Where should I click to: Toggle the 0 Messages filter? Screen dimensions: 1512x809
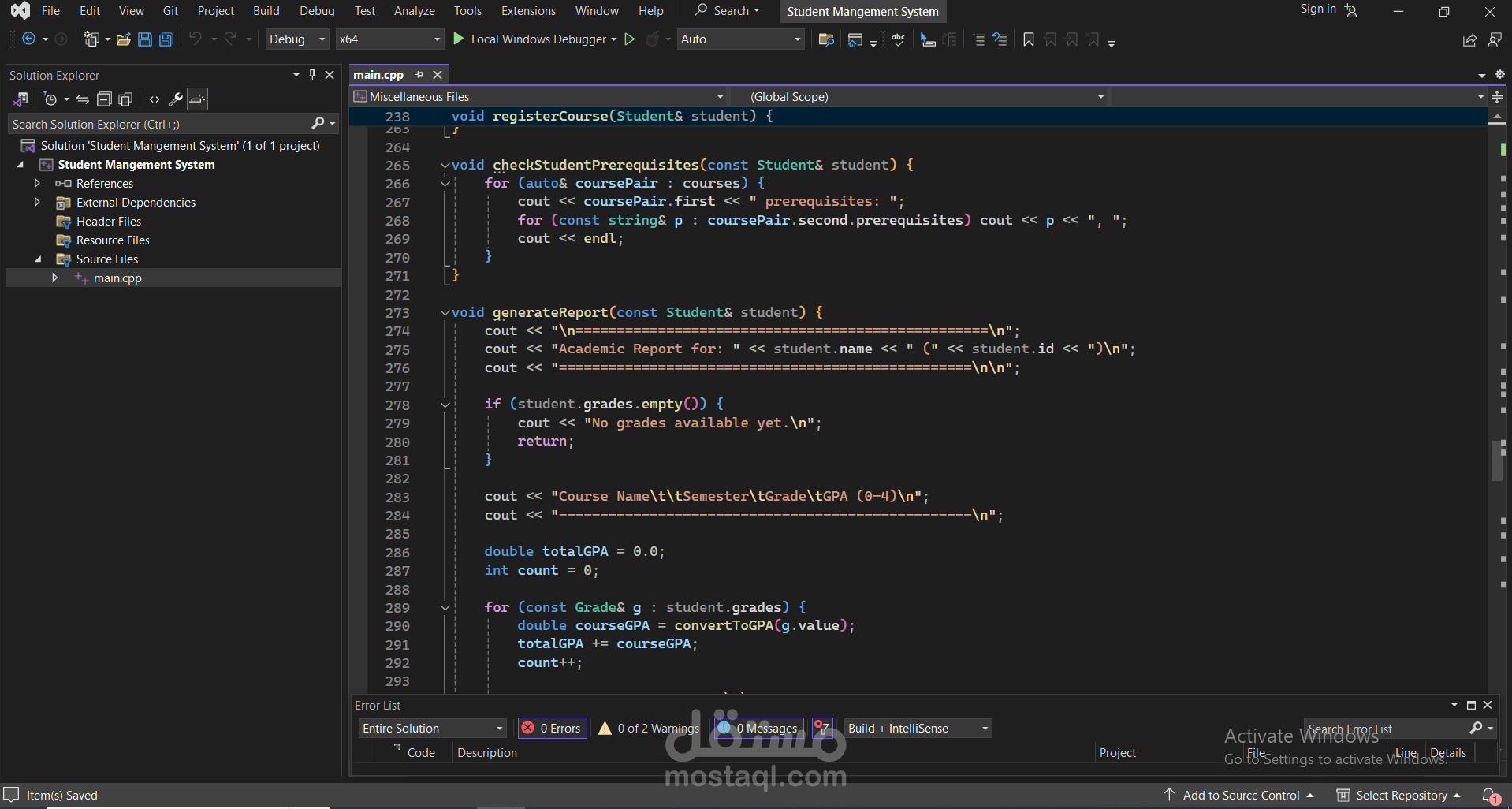coord(758,728)
